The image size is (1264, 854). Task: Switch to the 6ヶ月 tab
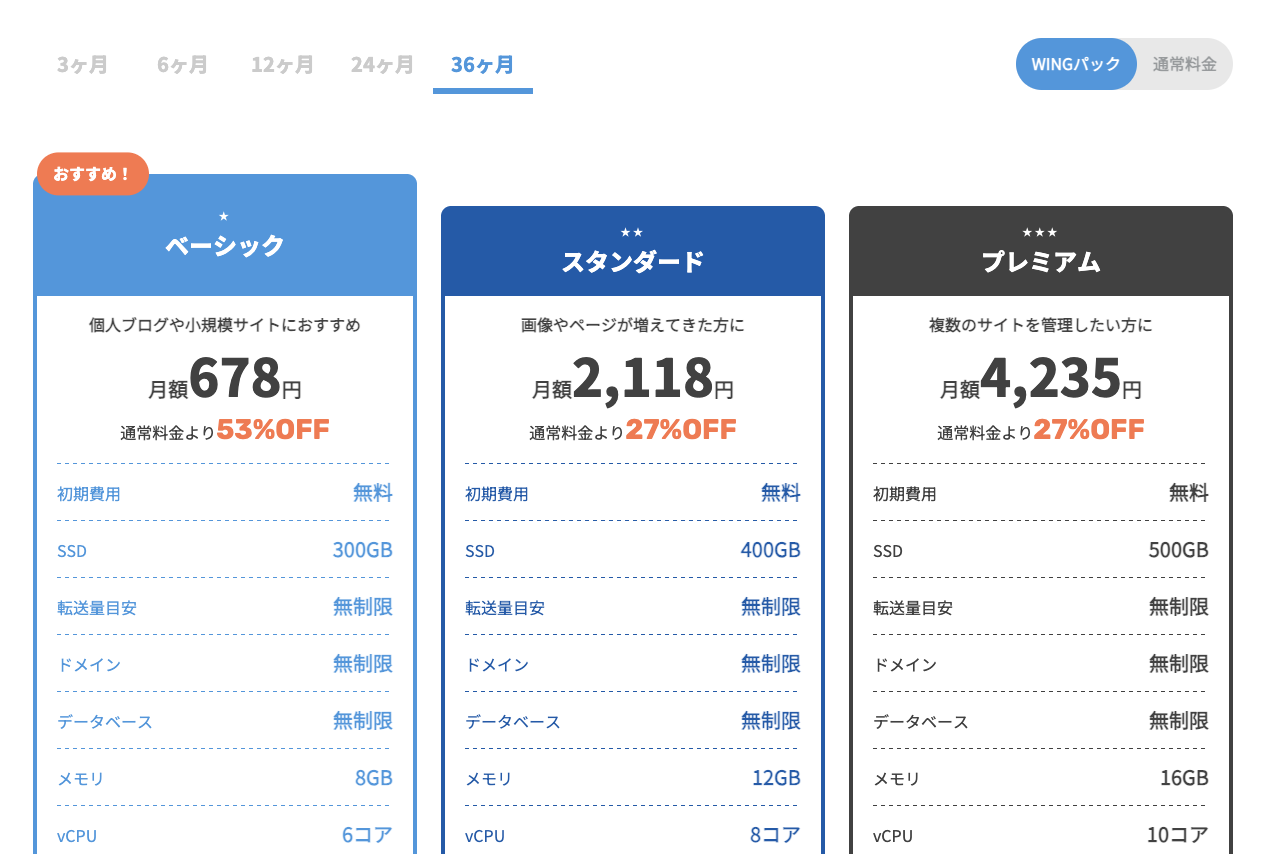click(182, 65)
